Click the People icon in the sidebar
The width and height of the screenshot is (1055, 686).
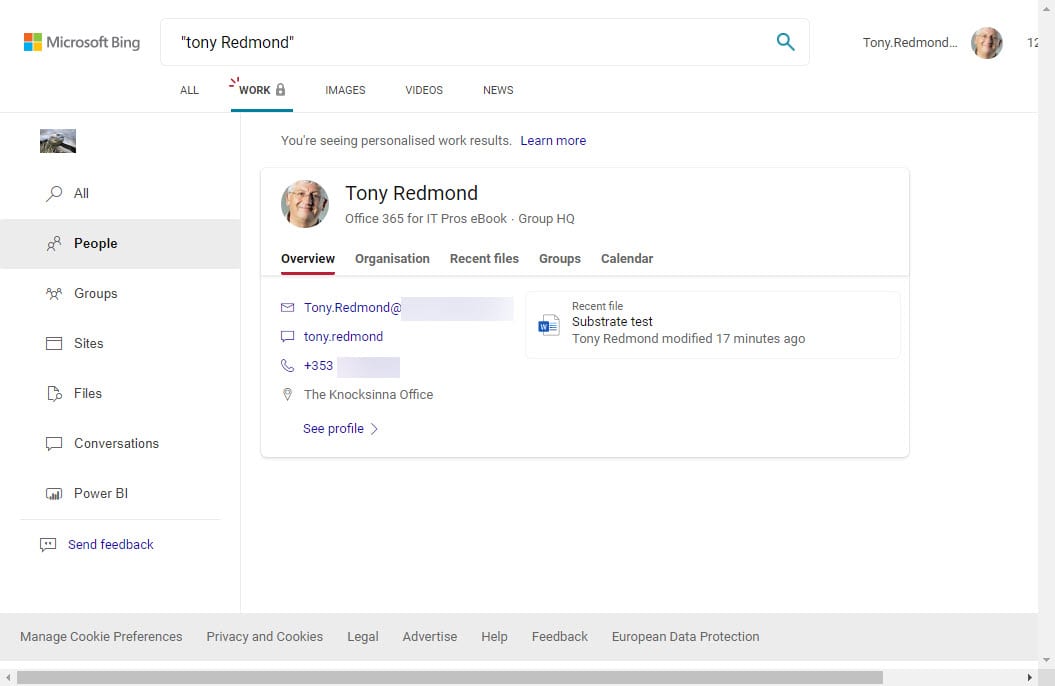[54, 243]
